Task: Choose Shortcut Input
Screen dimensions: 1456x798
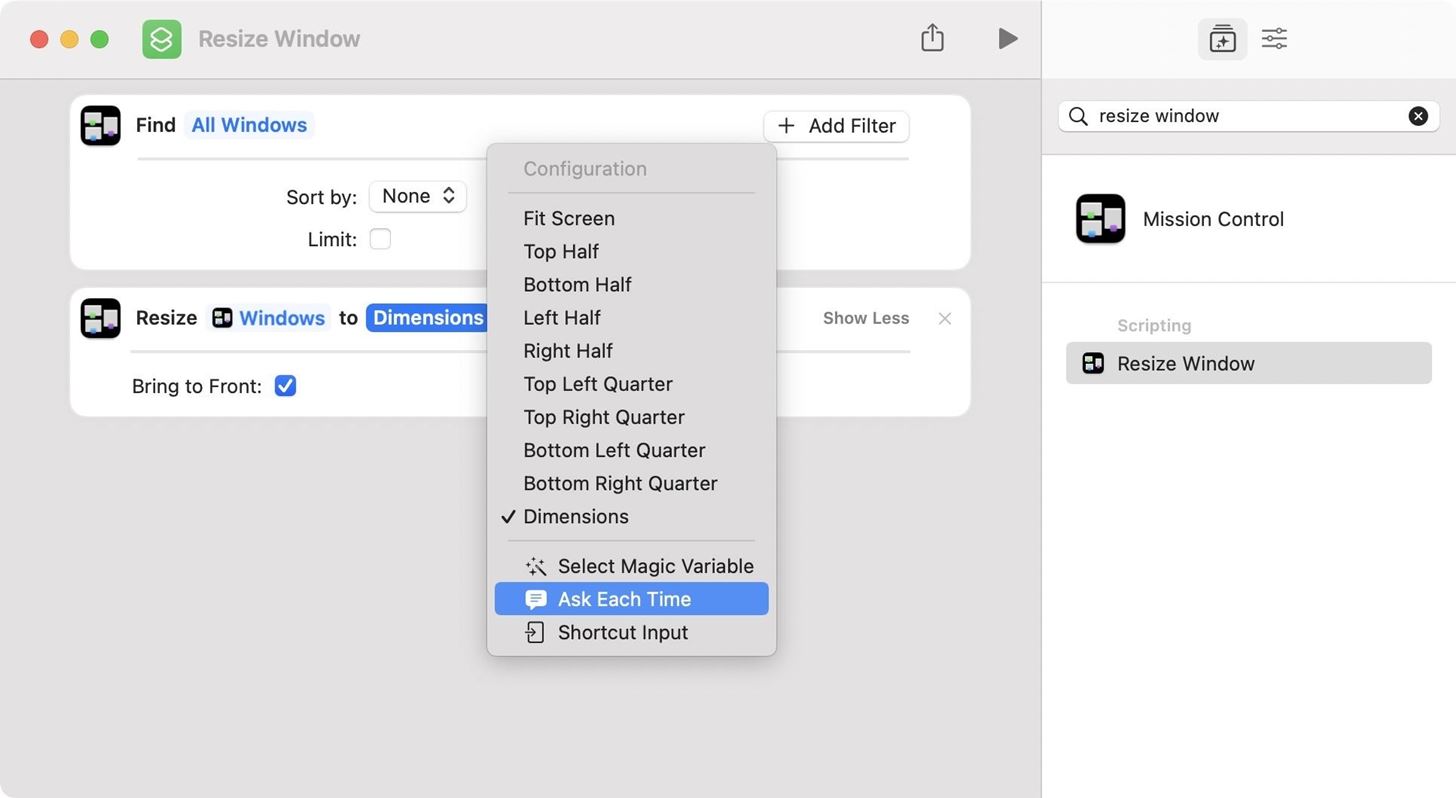Action: (631, 632)
